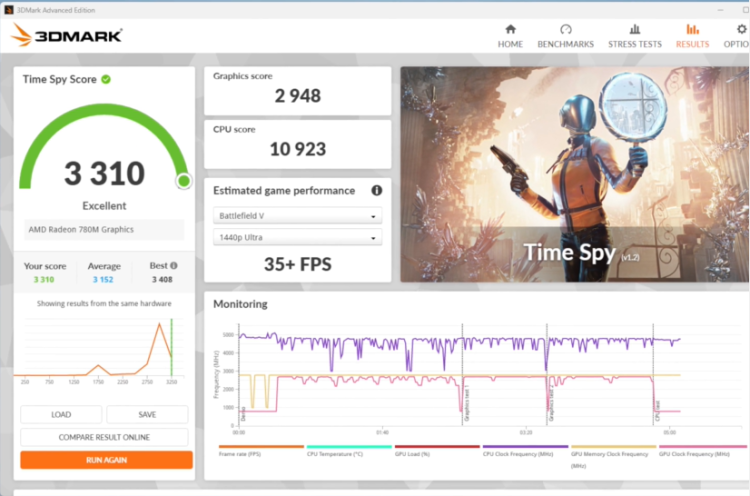
Task: Open the Options gear icon
Action: pos(741,30)
